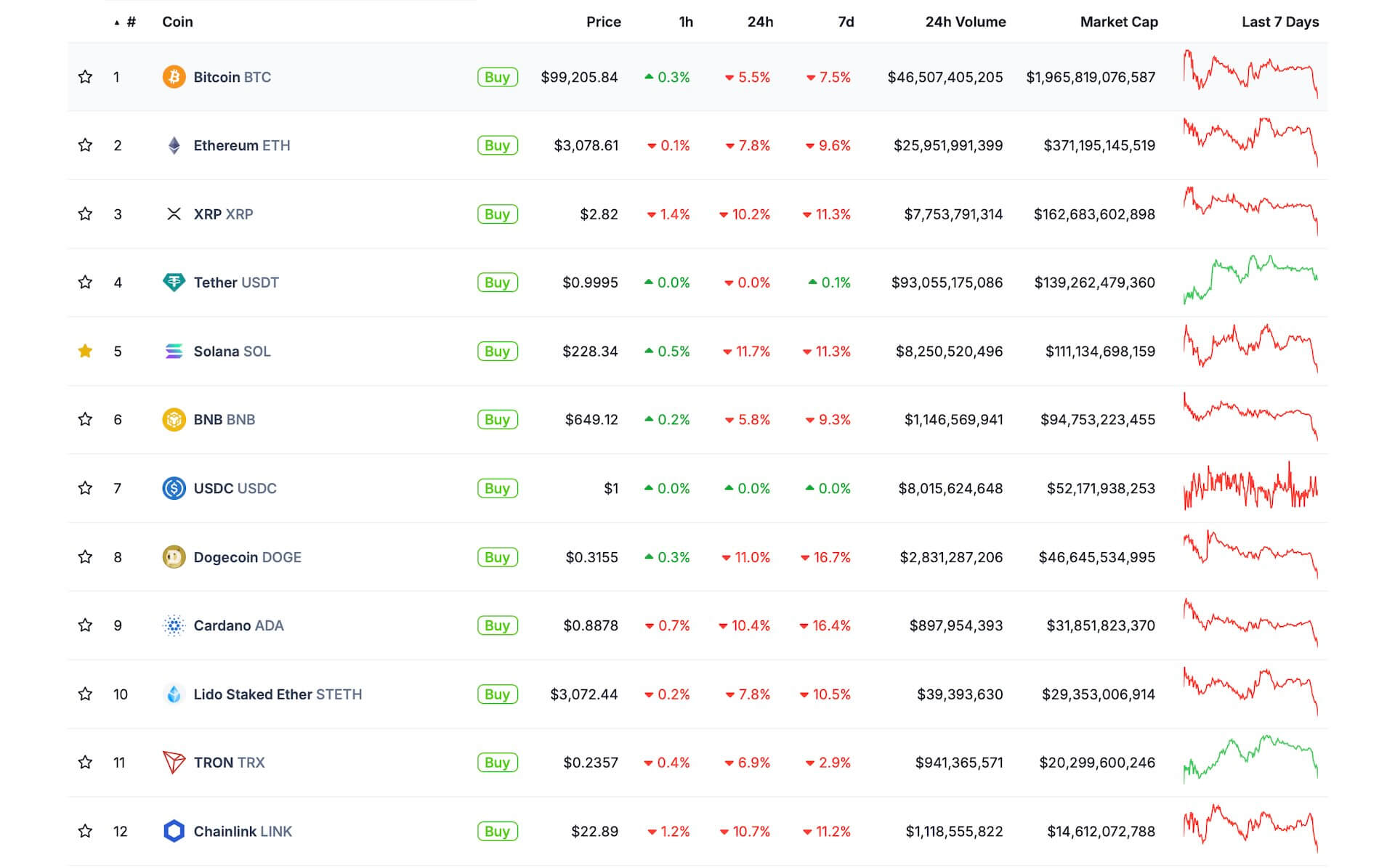Open Bitcoin's 7-day sparkline chart

point(1250,74)
